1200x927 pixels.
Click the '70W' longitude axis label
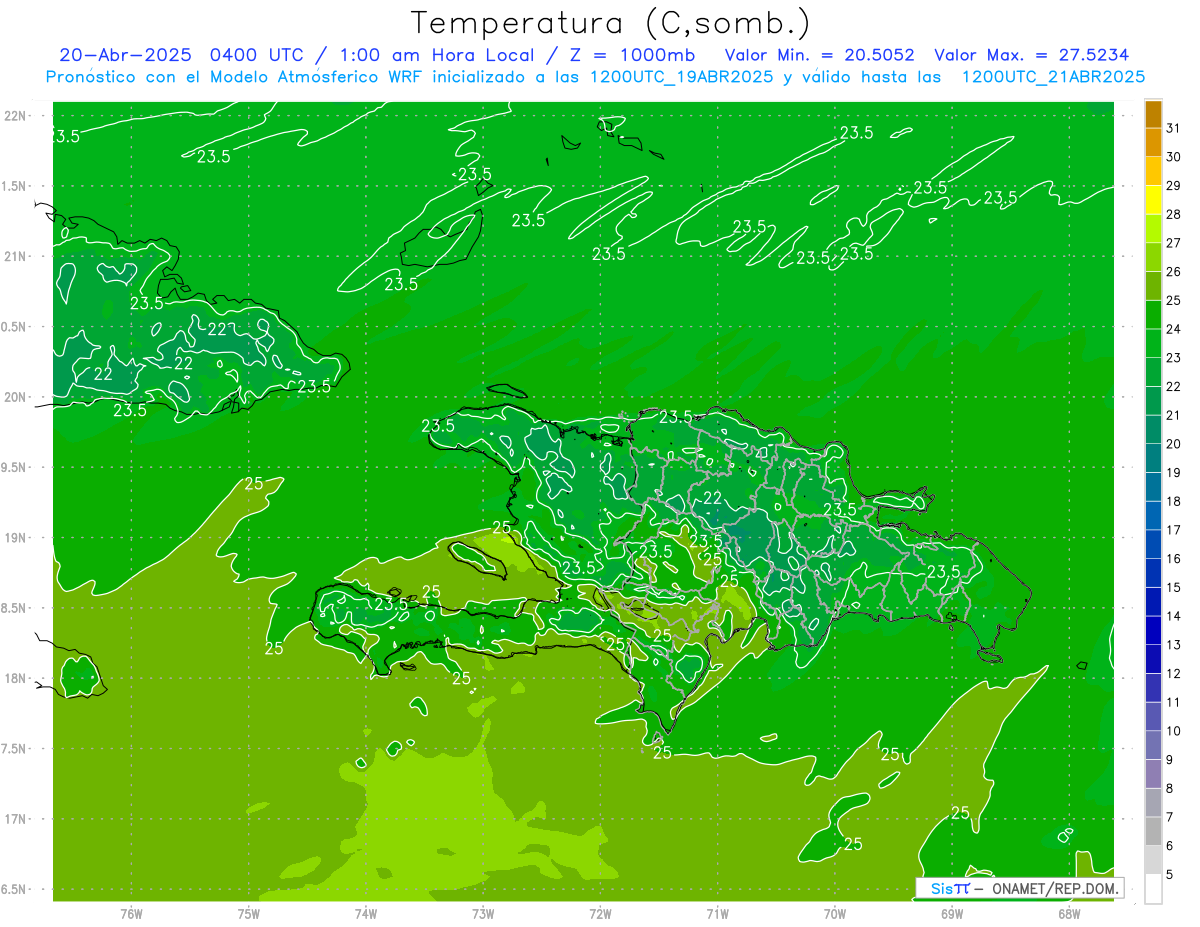[835, 913]
